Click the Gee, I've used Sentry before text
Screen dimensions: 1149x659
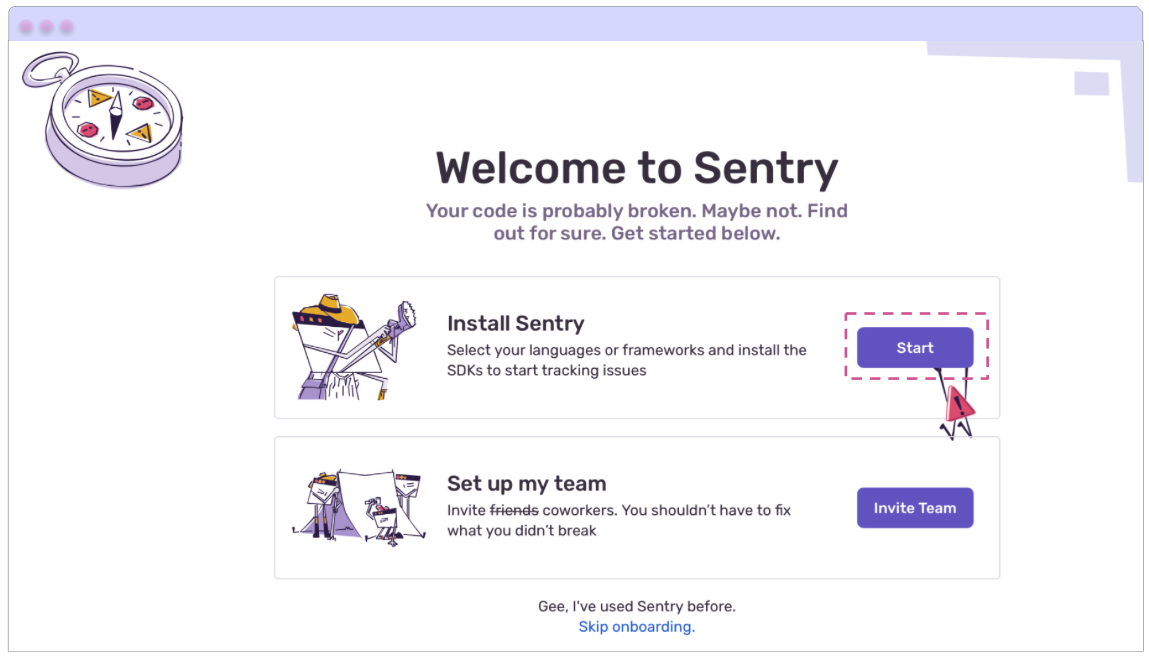pos(636,605)
